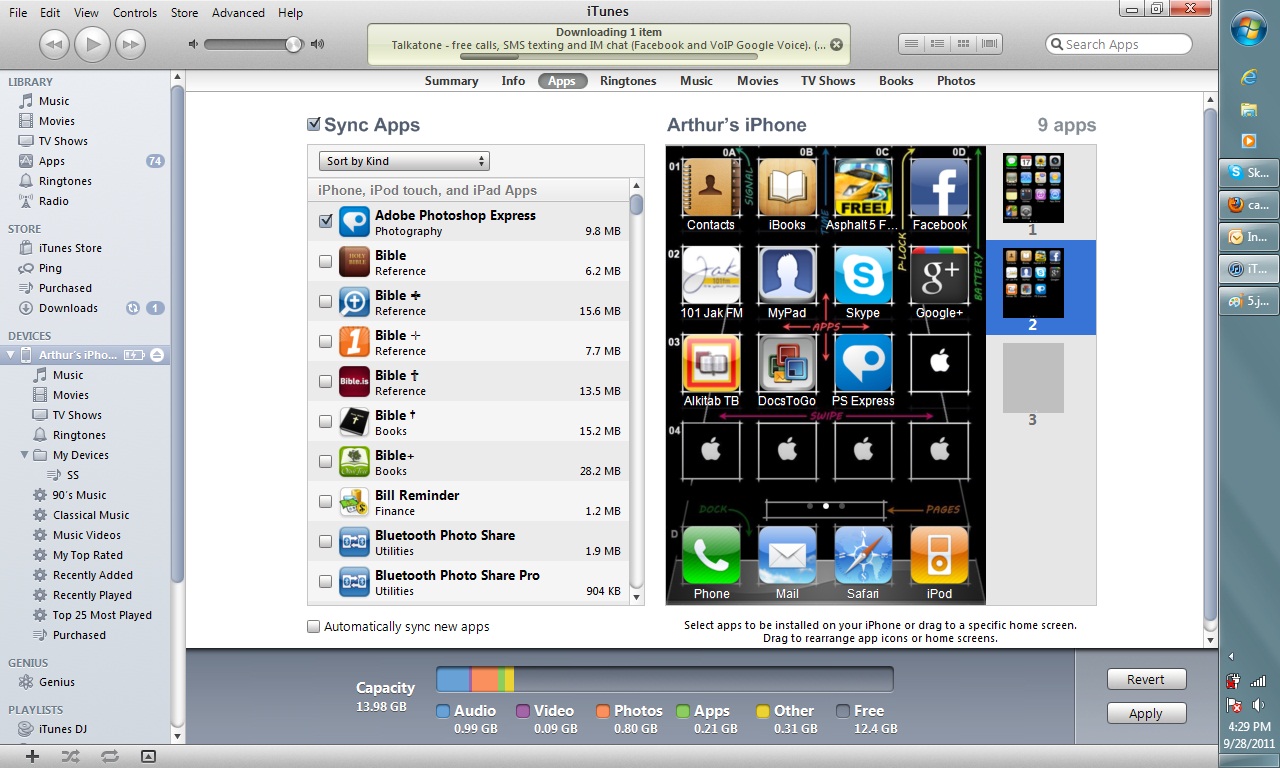Select the MyPad app icon

tap(787, 276)
